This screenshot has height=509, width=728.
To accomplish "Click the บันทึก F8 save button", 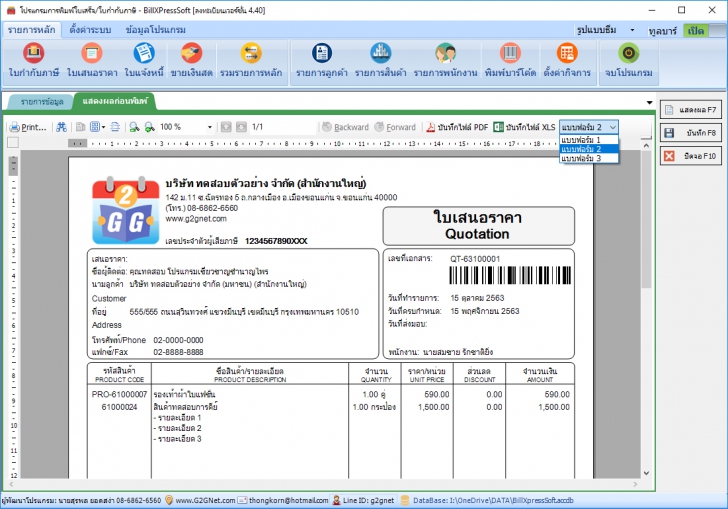I will point(691,133).
